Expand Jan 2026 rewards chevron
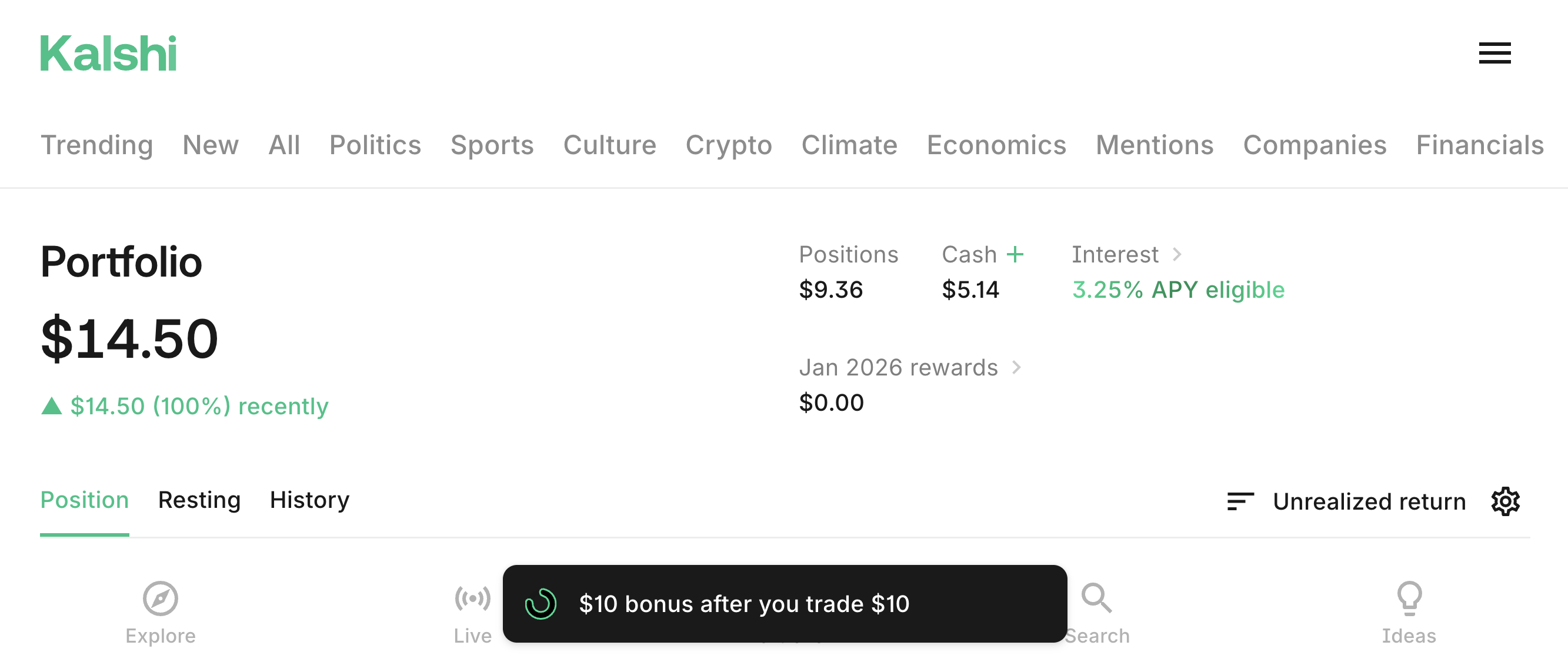Screen dimensions: 1568x665 (1016, 367)
